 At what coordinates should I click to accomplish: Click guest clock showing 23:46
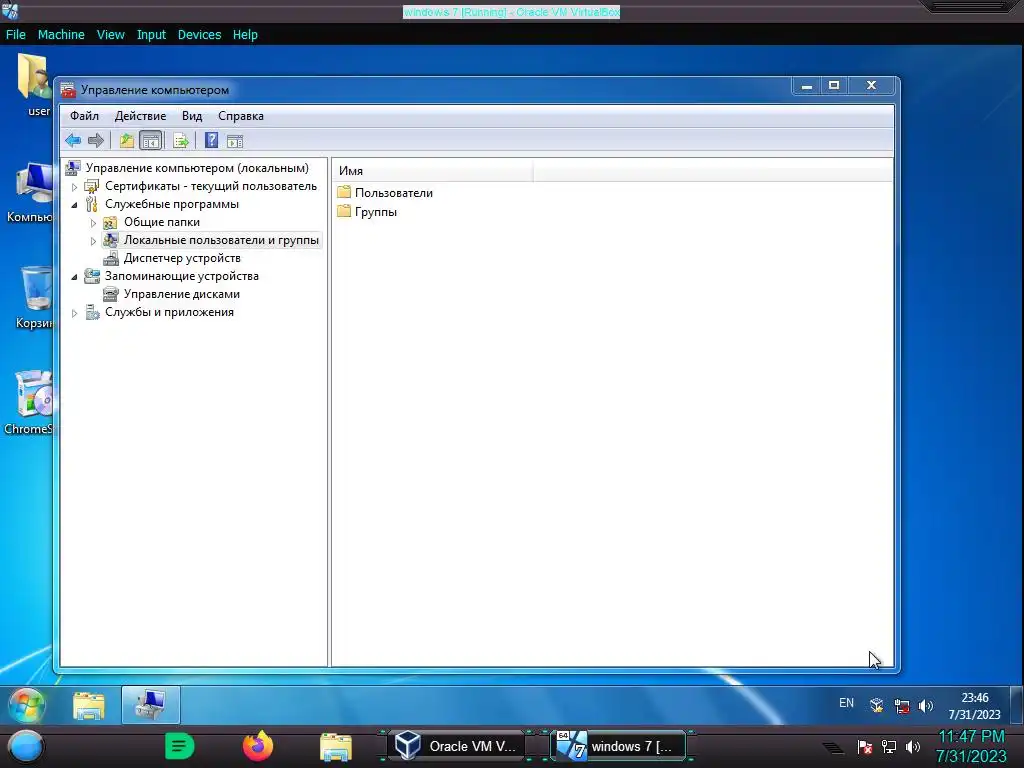[x=974, y=706]
